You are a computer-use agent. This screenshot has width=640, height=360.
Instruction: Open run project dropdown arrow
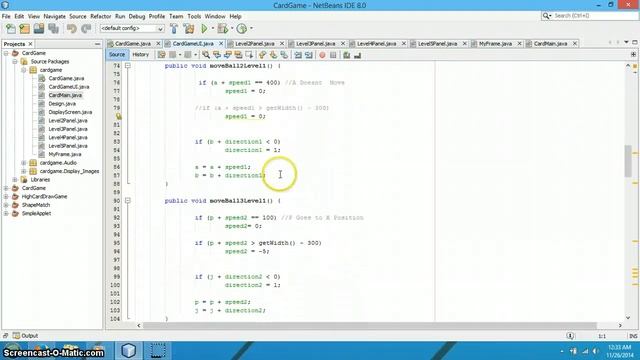[x=212, y=29]
